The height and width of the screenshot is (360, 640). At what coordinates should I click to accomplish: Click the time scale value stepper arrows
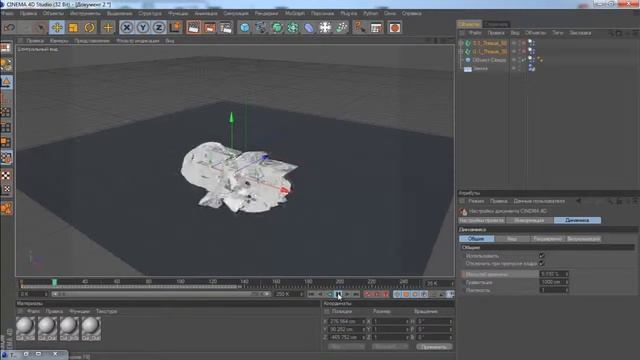(x=566, y=274)
